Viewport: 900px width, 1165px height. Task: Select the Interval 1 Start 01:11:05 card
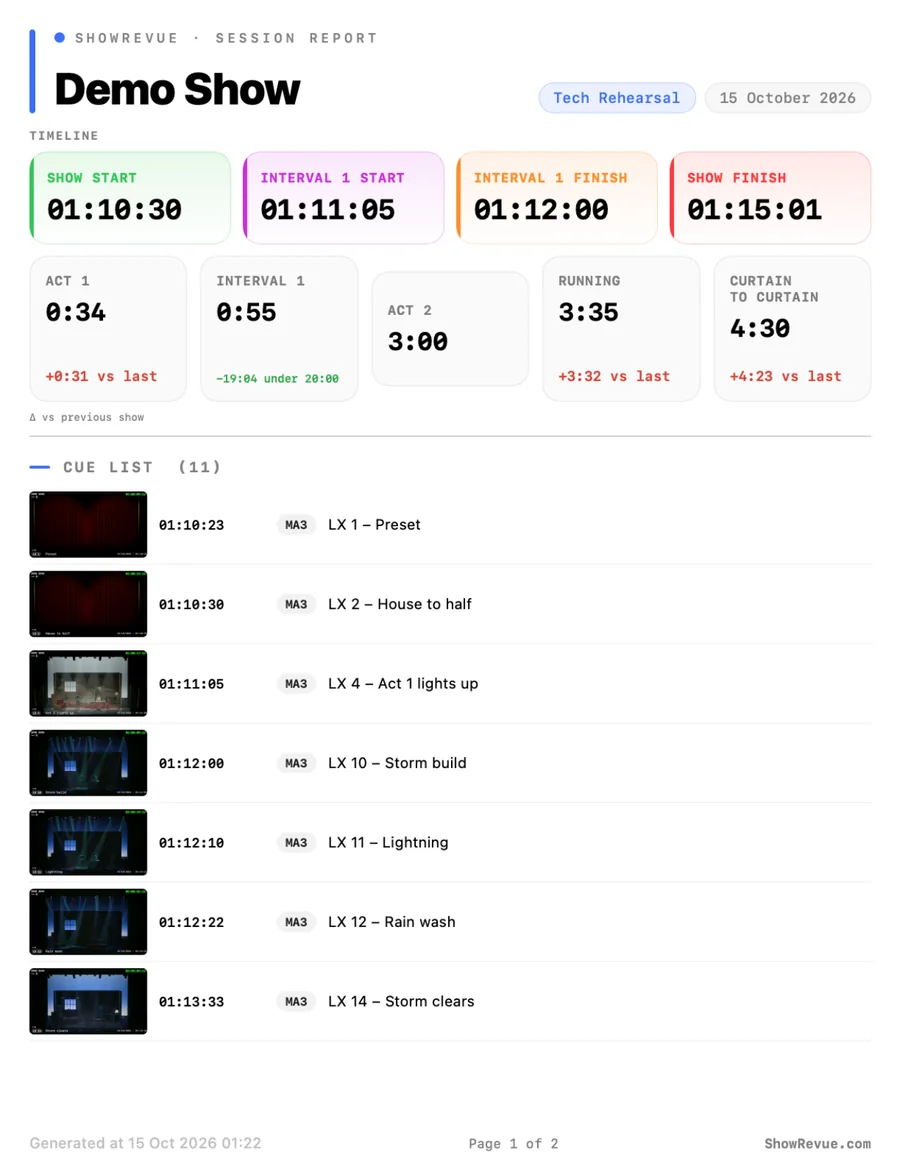(x=343, y=198)
